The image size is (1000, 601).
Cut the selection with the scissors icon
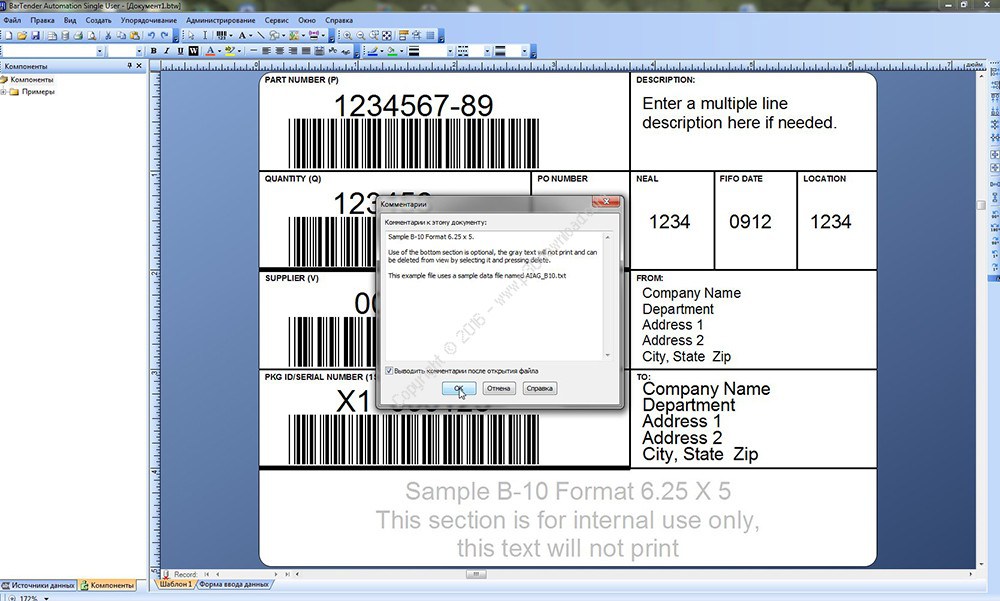point(108,36)
